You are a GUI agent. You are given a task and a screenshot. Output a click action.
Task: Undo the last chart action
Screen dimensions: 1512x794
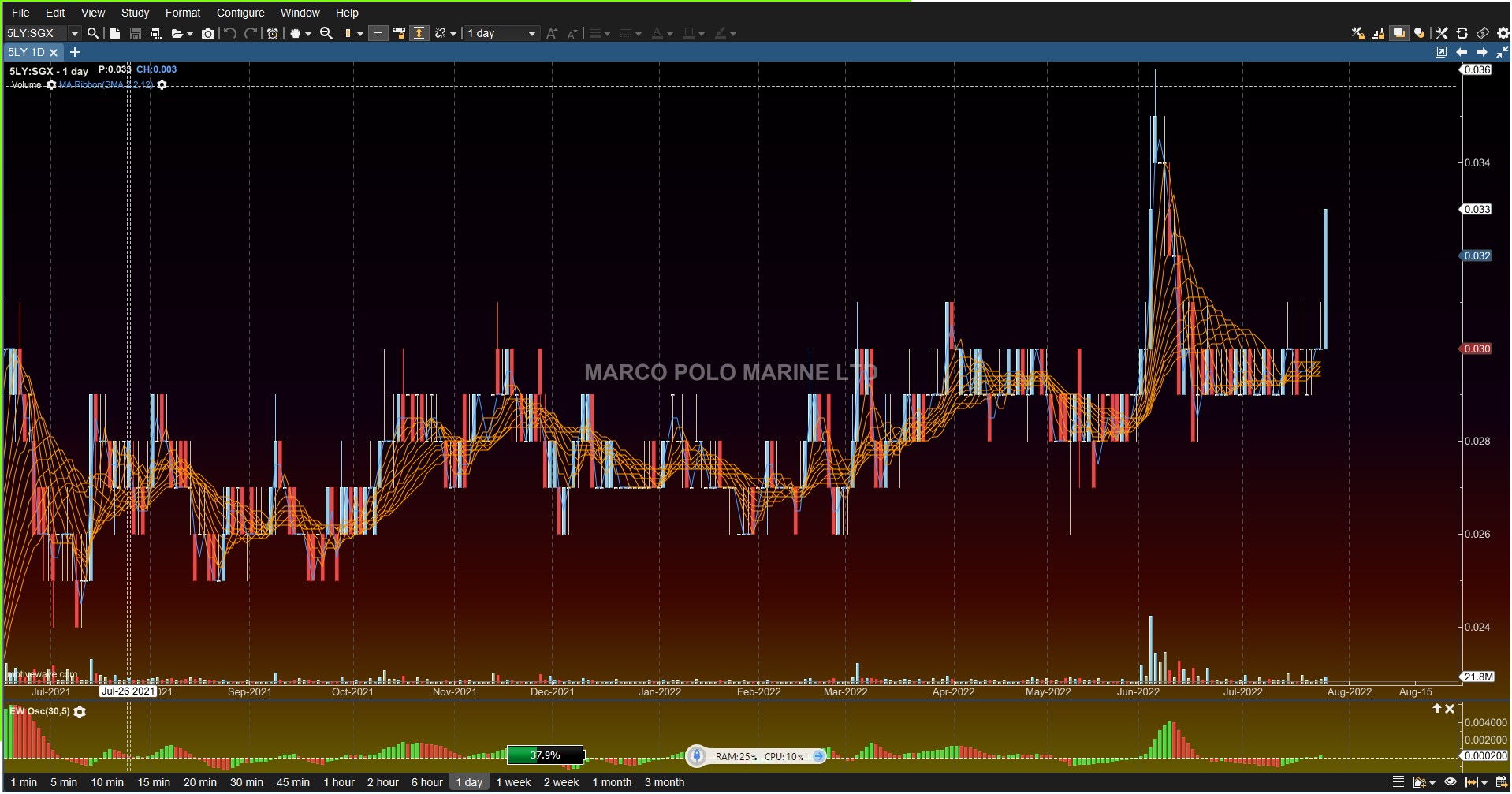[230, 33]
